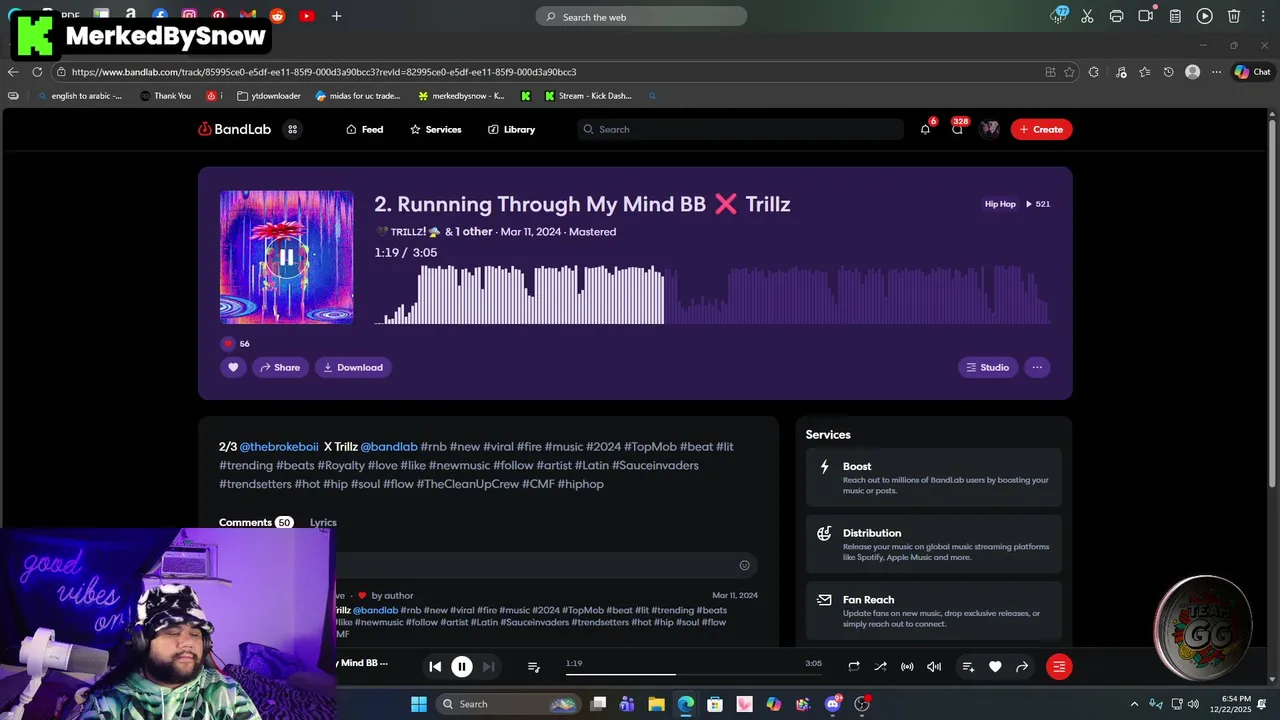Open the three-dot more options button
The image size is (1280, 720).
point(1037,367)
